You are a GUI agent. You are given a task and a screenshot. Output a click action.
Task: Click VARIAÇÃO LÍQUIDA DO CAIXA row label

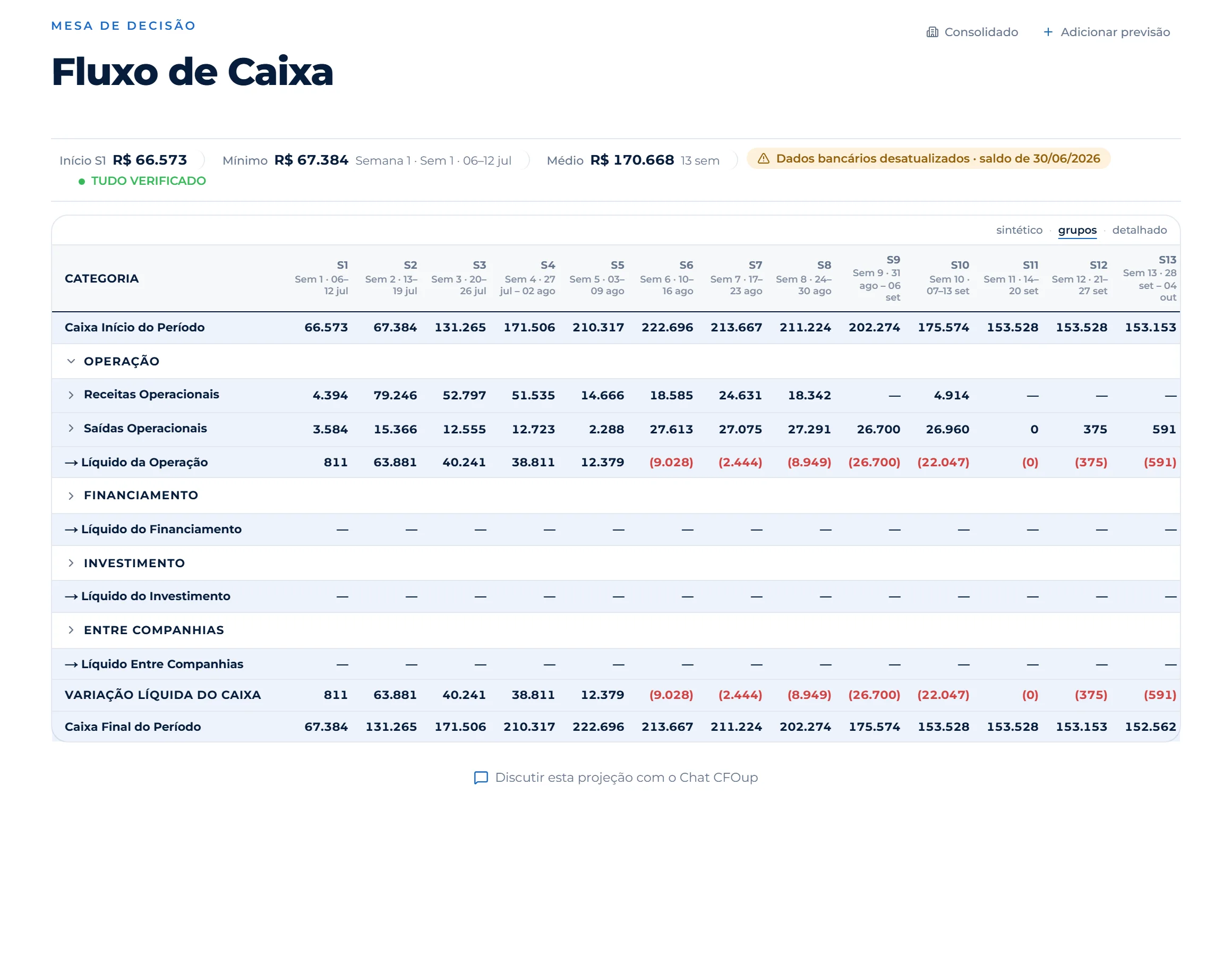(x=163, y=695)
